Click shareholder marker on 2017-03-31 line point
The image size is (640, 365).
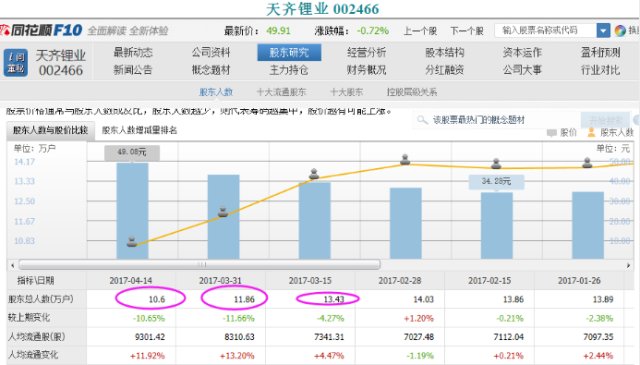point(223,212)
